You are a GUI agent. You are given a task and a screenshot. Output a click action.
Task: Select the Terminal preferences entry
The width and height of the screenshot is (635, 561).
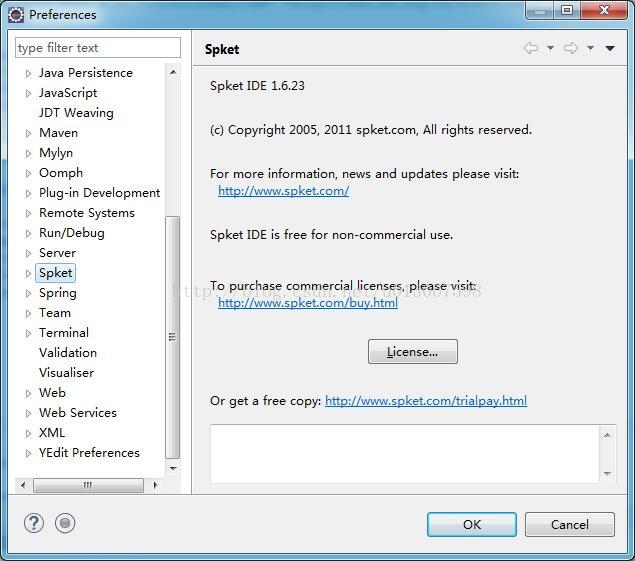(64, 333)
